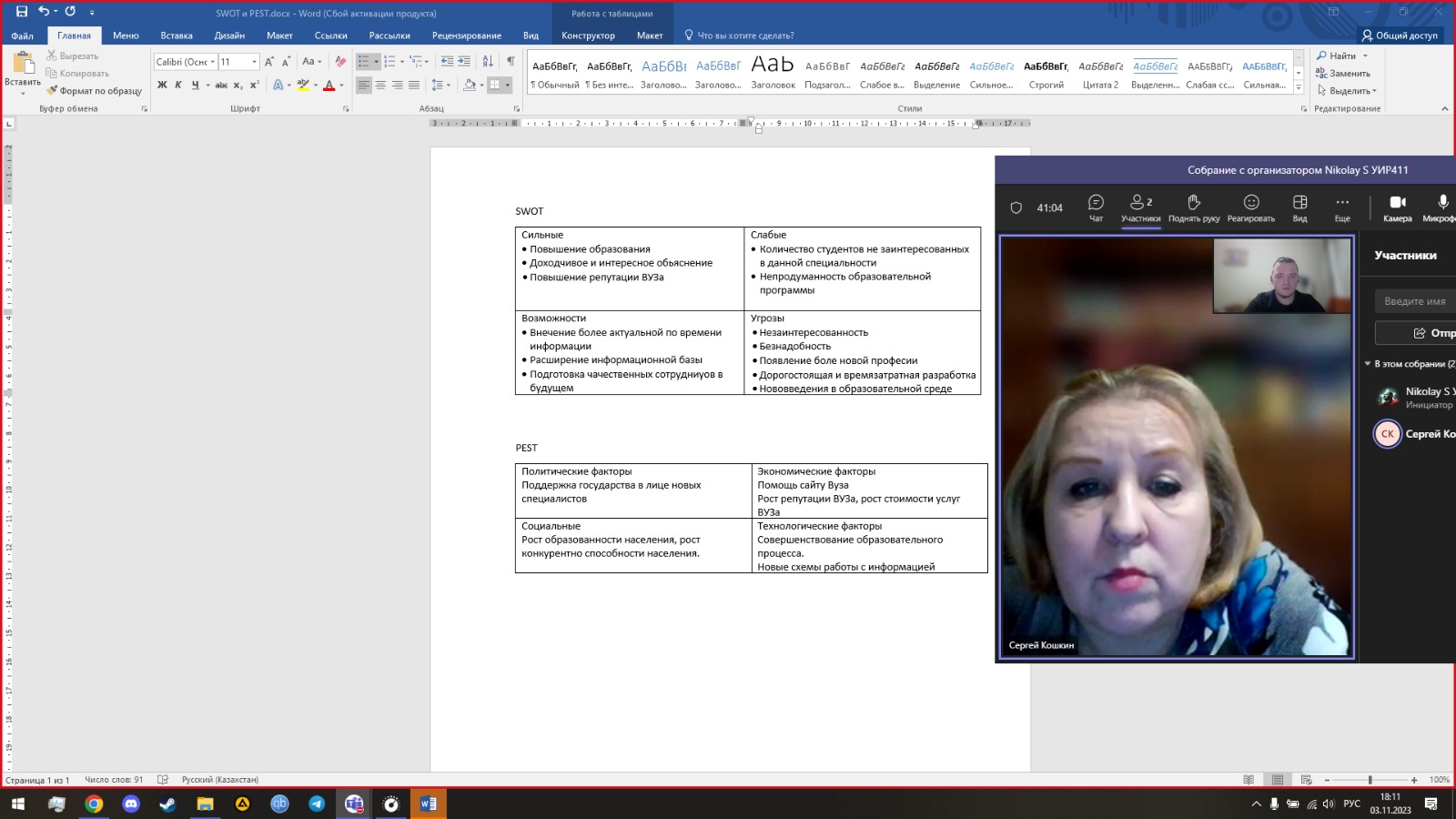Click the Общий доступ share button
Viewport: 1456px width, 819px height.
1400,35
